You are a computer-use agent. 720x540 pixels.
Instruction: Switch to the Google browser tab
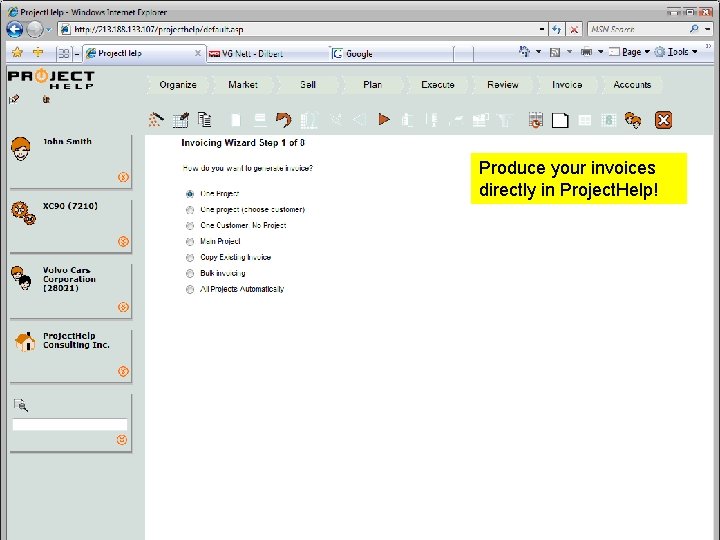(391, 54)
